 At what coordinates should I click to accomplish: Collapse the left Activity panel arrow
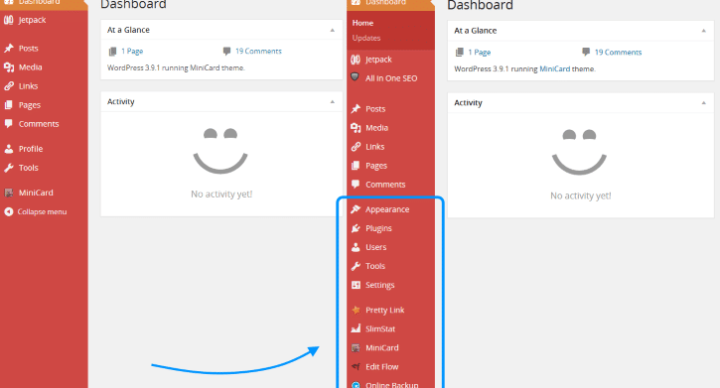[332, 102]
